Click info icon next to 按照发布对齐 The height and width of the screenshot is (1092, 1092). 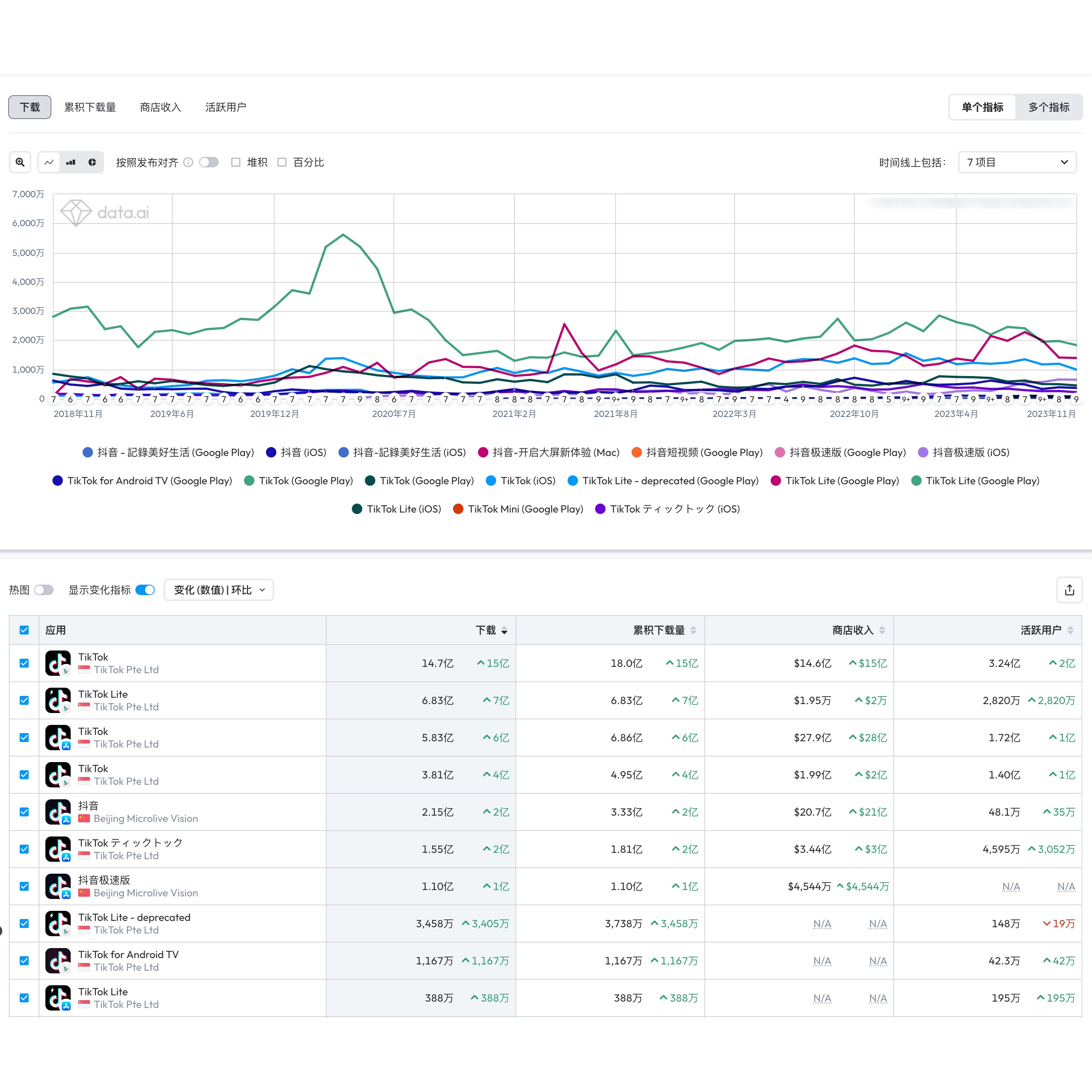188,162
